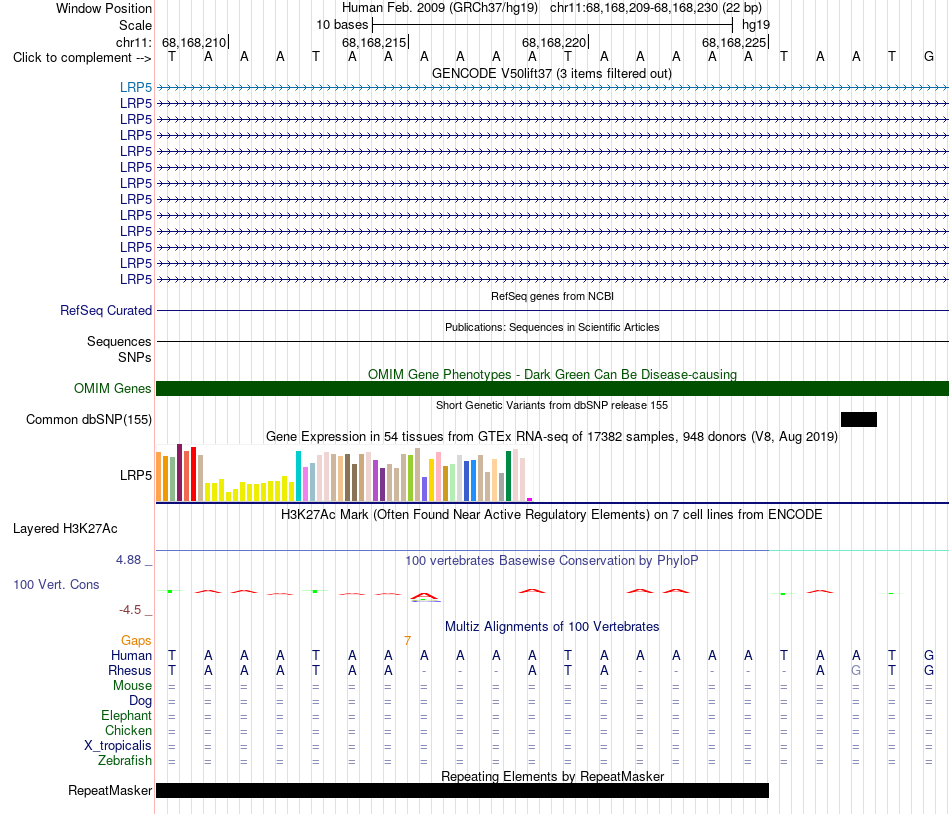Click the chr11 ruler label
This screenshot has width=950, height=814.
tap(133, 42)
